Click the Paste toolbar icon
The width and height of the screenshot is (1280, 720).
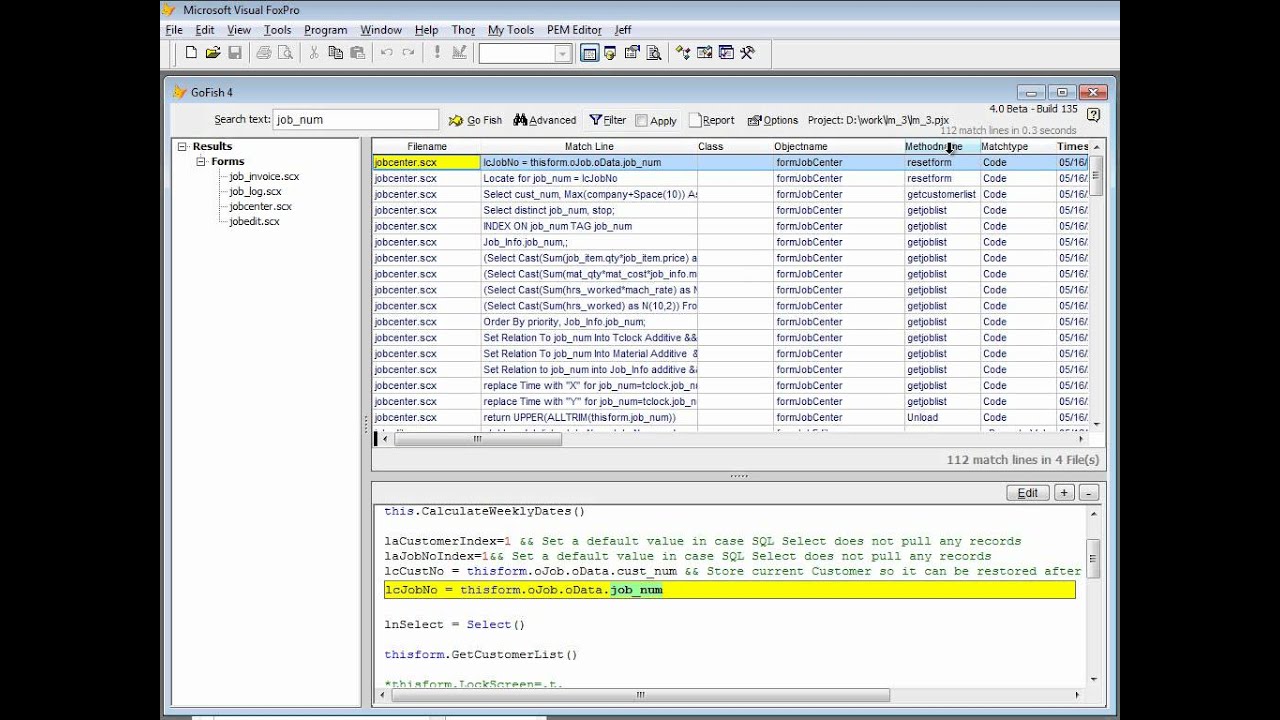(x=358, y=53)
